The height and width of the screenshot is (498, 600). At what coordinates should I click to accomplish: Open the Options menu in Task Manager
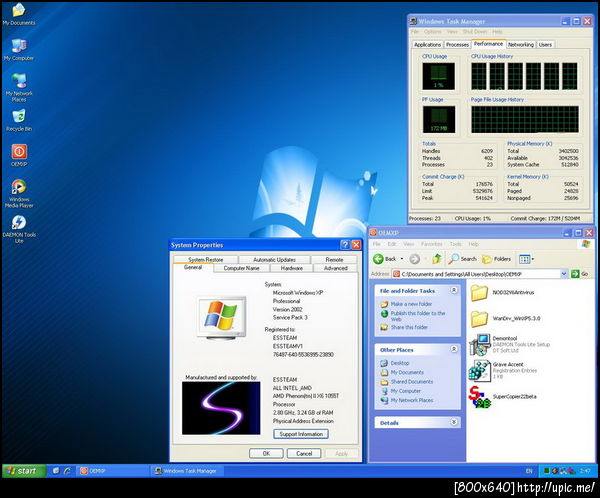pos(432,32)
